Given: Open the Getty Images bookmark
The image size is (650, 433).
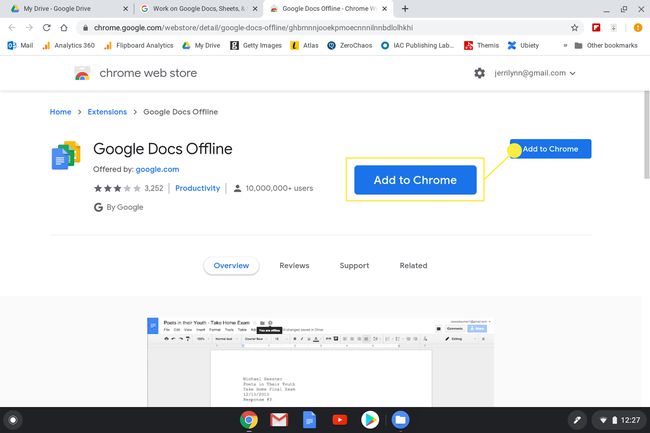Looking at the screenshot, I should coord(256,46).
